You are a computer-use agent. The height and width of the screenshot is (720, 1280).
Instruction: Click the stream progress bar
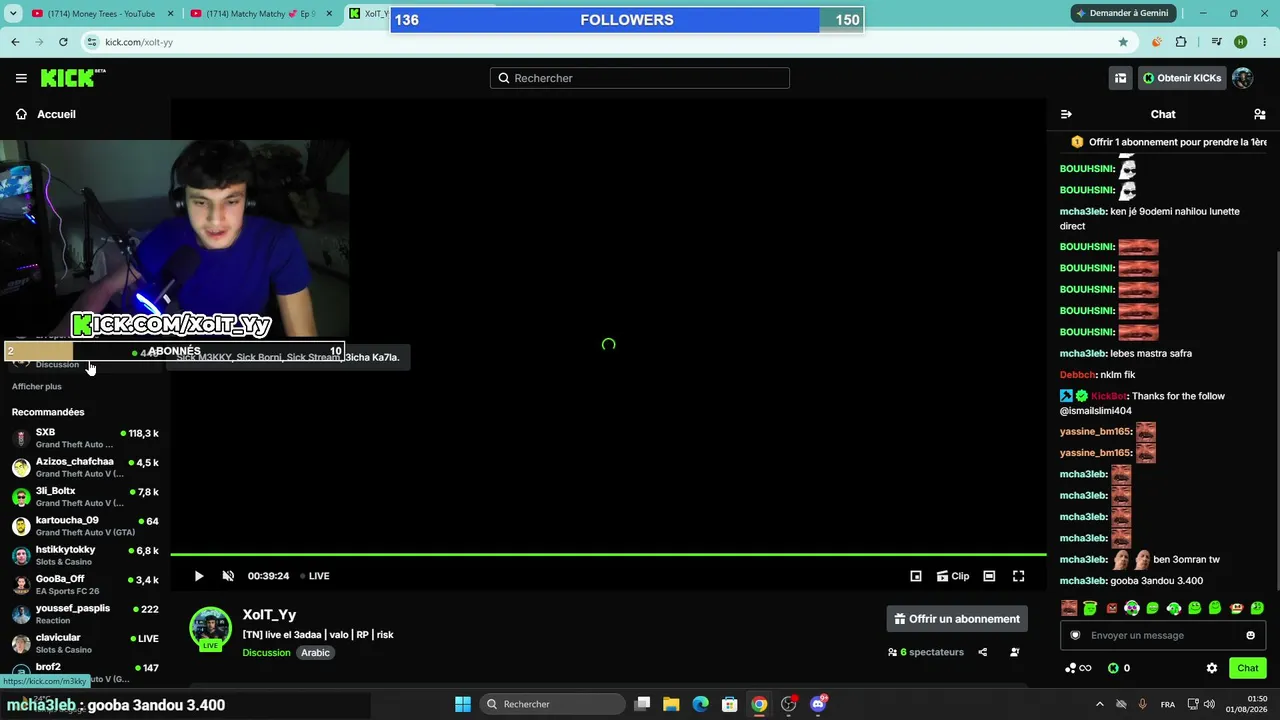pos(608,554)
